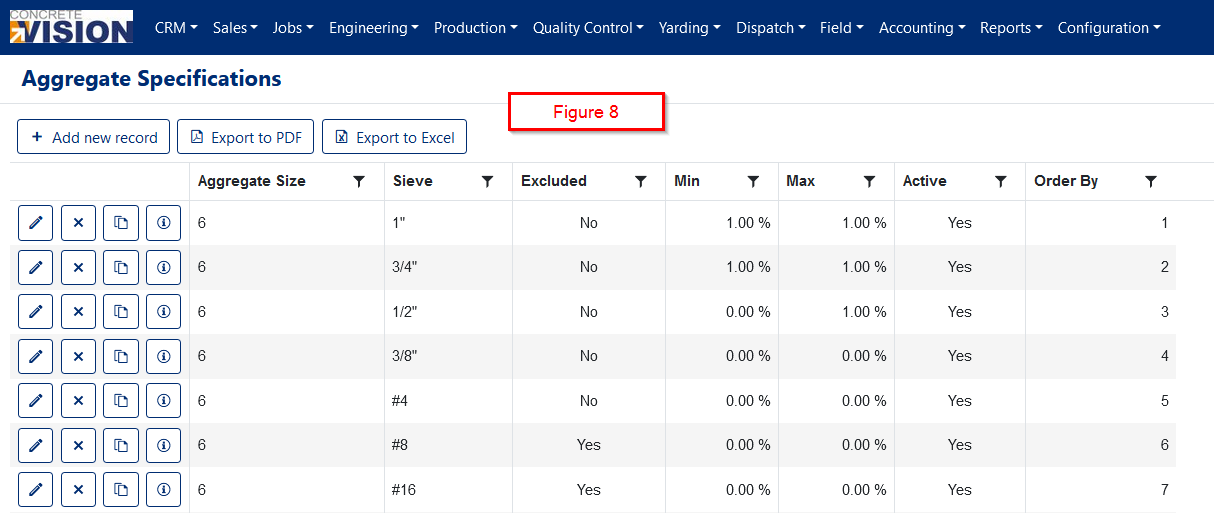Delete the row with sieve 3/8"
The width and height of the screenshot is (1214, 513).
(78, 356)
